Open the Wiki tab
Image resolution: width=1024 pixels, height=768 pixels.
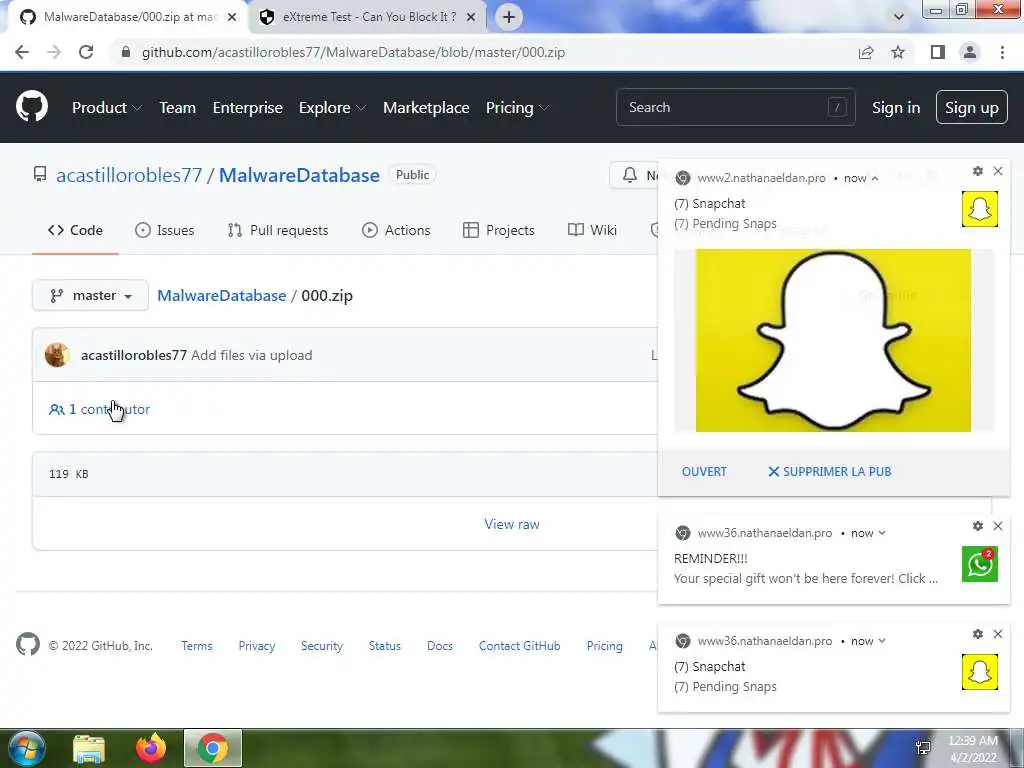[x=592, y=230]
